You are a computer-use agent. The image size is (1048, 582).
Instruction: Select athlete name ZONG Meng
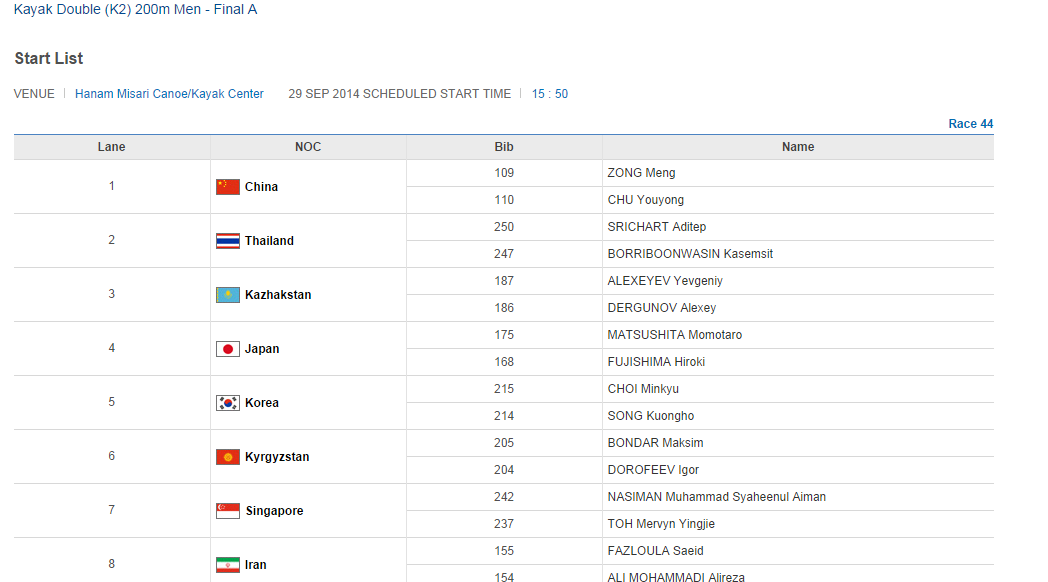point(641,173)
